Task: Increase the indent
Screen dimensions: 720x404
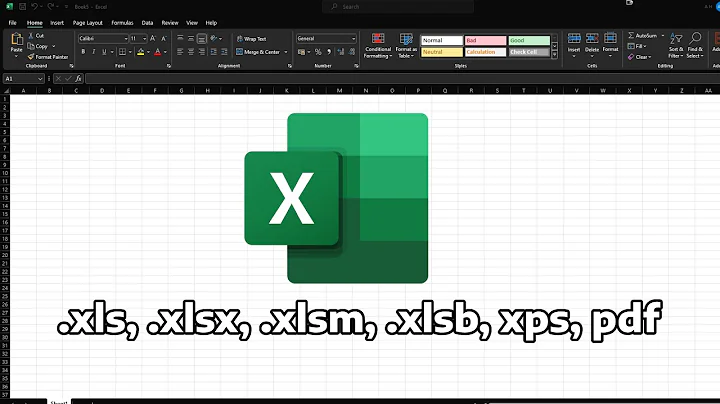Action: tap(224, 52)
